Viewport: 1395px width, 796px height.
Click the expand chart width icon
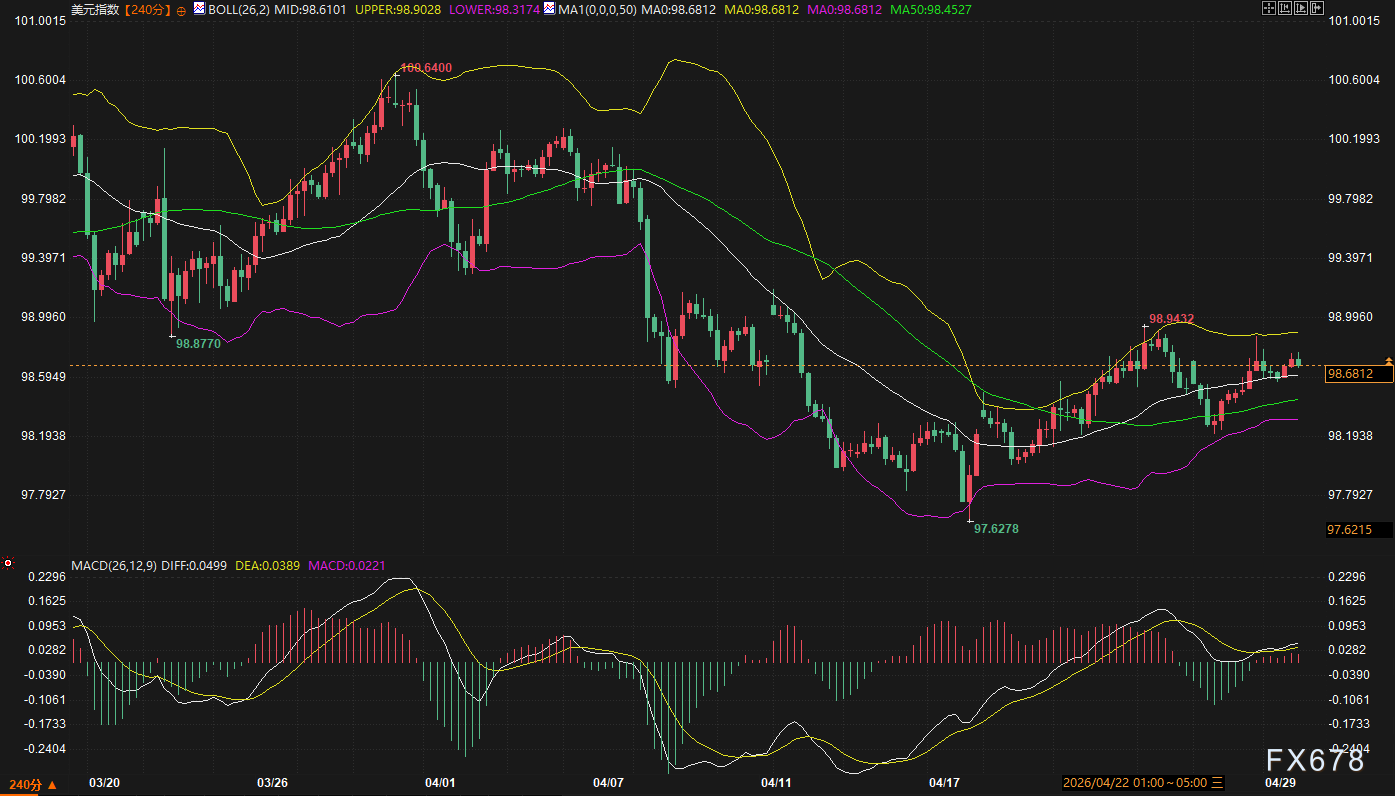point(1317,9)
